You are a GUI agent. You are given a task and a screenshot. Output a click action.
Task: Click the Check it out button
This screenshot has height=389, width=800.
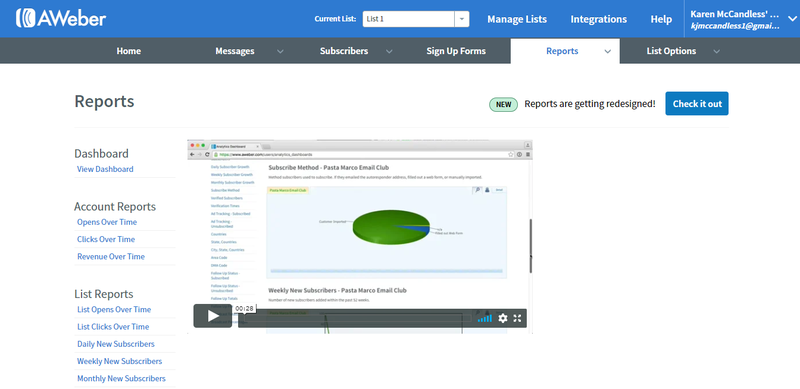[x=697, y=104]
